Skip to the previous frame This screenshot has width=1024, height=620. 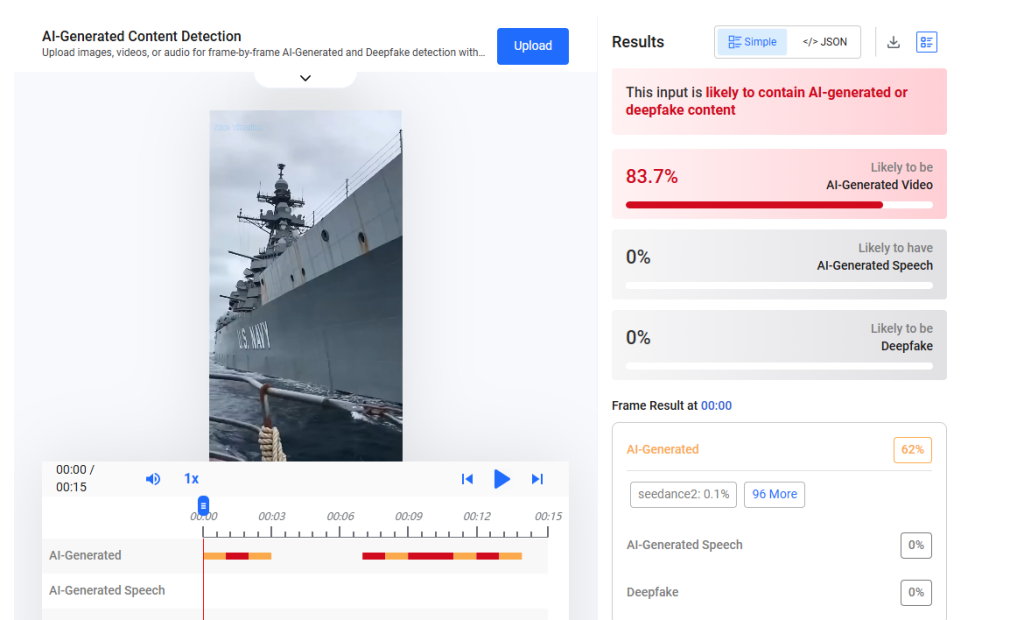click(467, 479)
